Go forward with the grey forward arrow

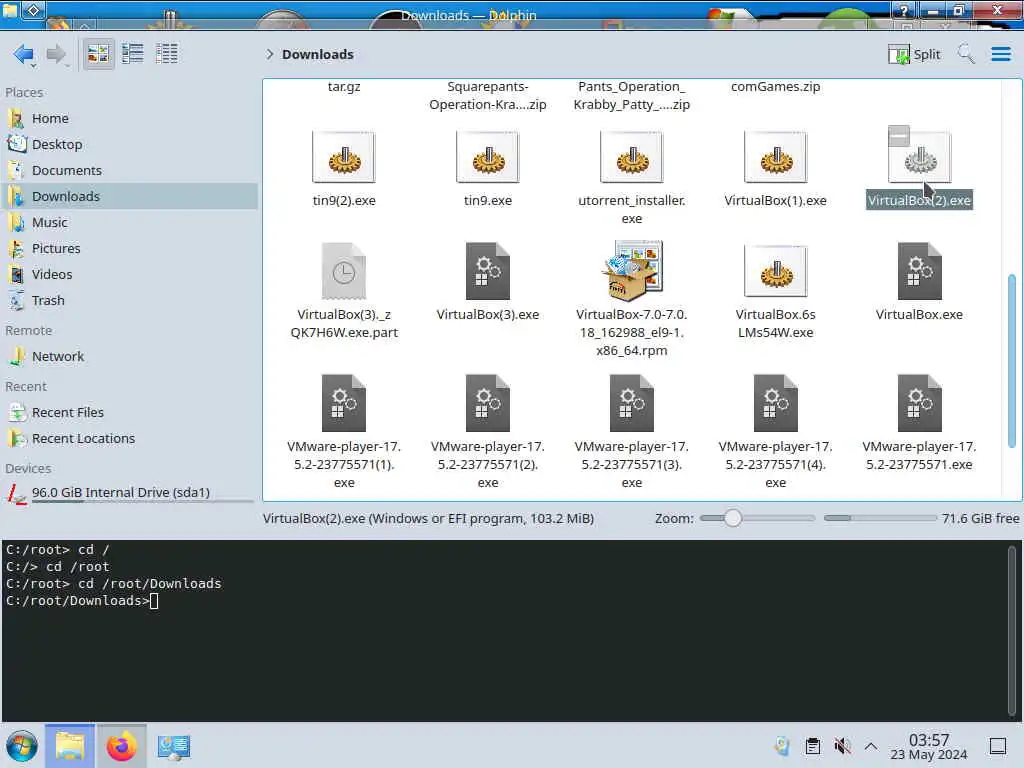pyautogui.click(x=57, y=54)
